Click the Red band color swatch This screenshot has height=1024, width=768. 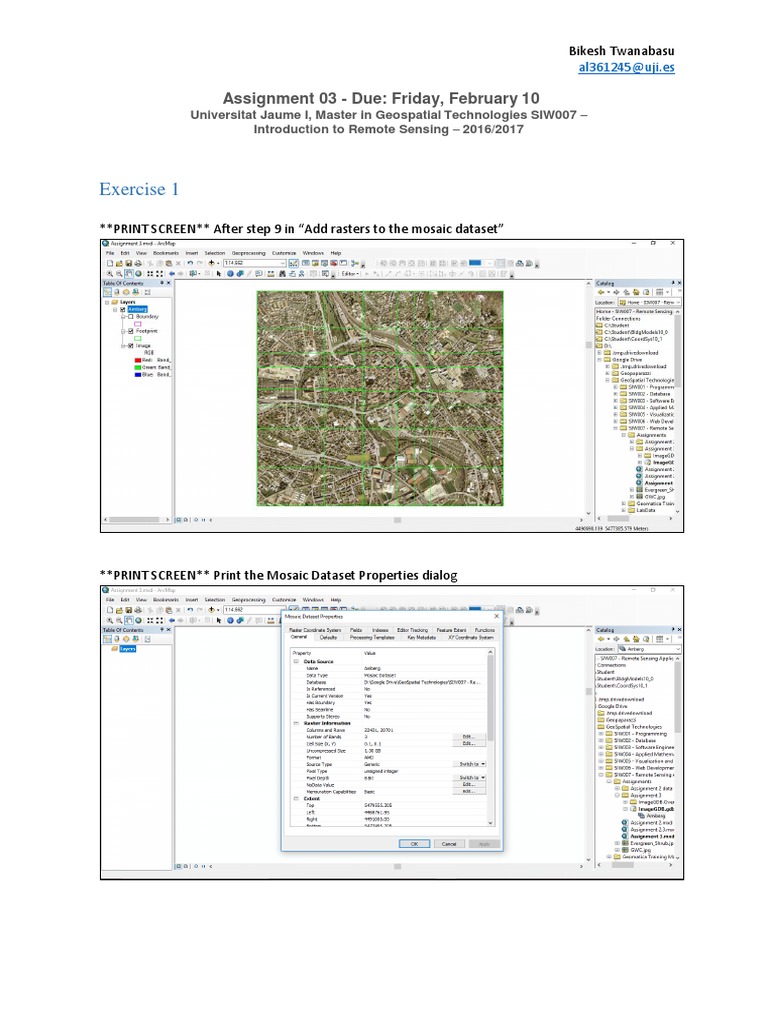[x=138, y=360]
